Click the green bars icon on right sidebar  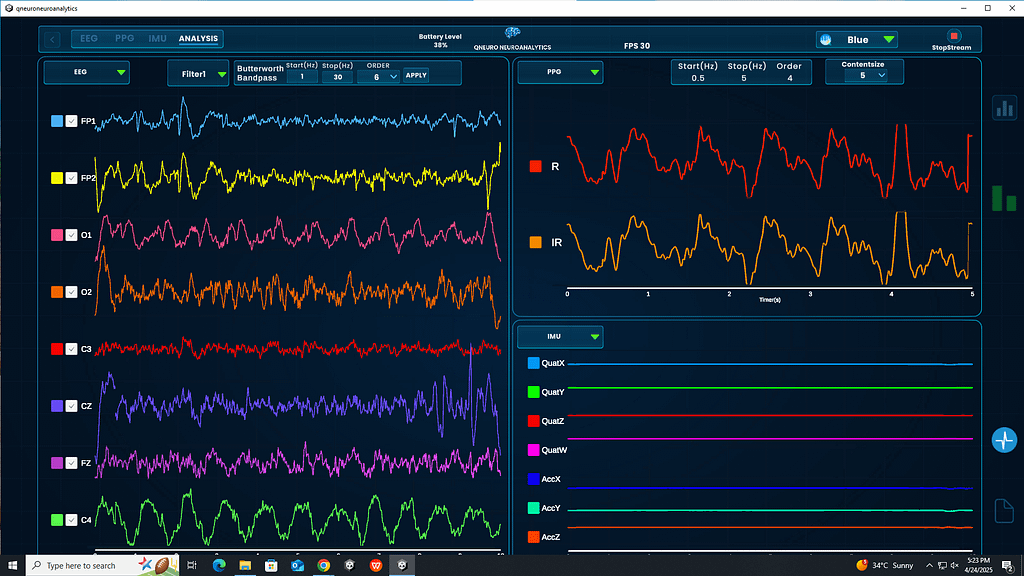(1003, 198)
